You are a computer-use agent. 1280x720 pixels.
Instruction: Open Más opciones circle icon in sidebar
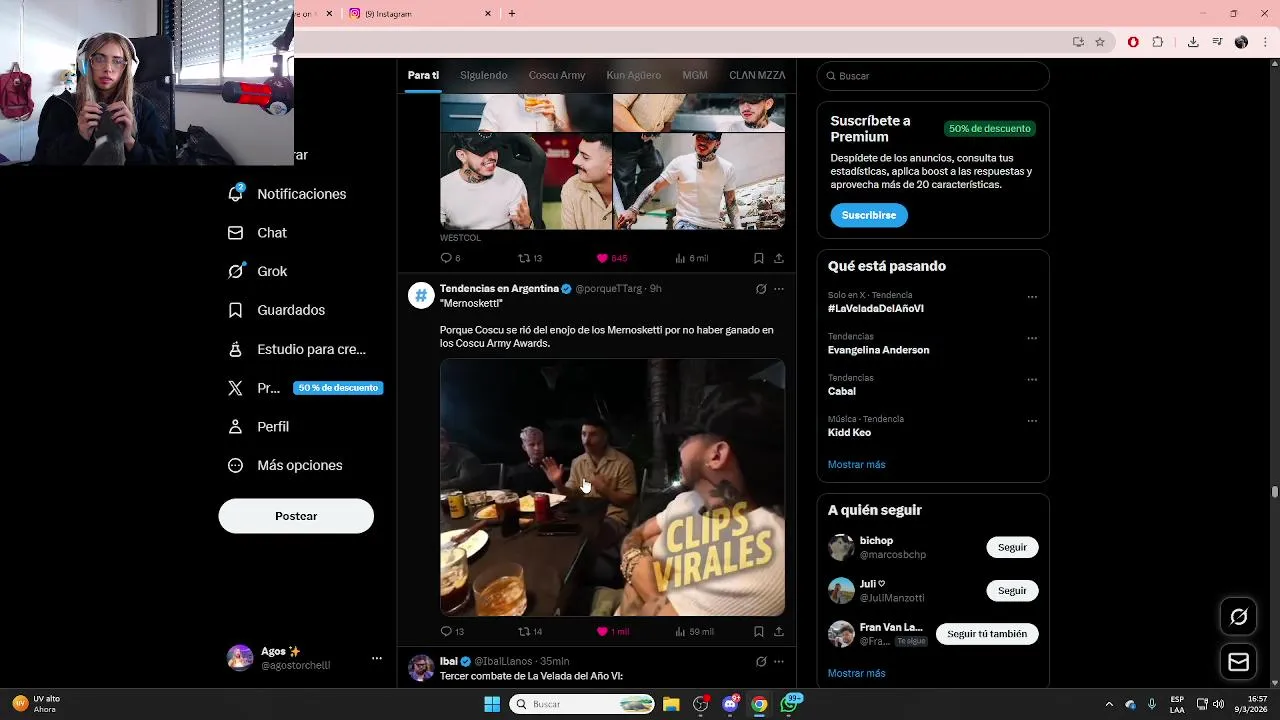coord(235,465)
